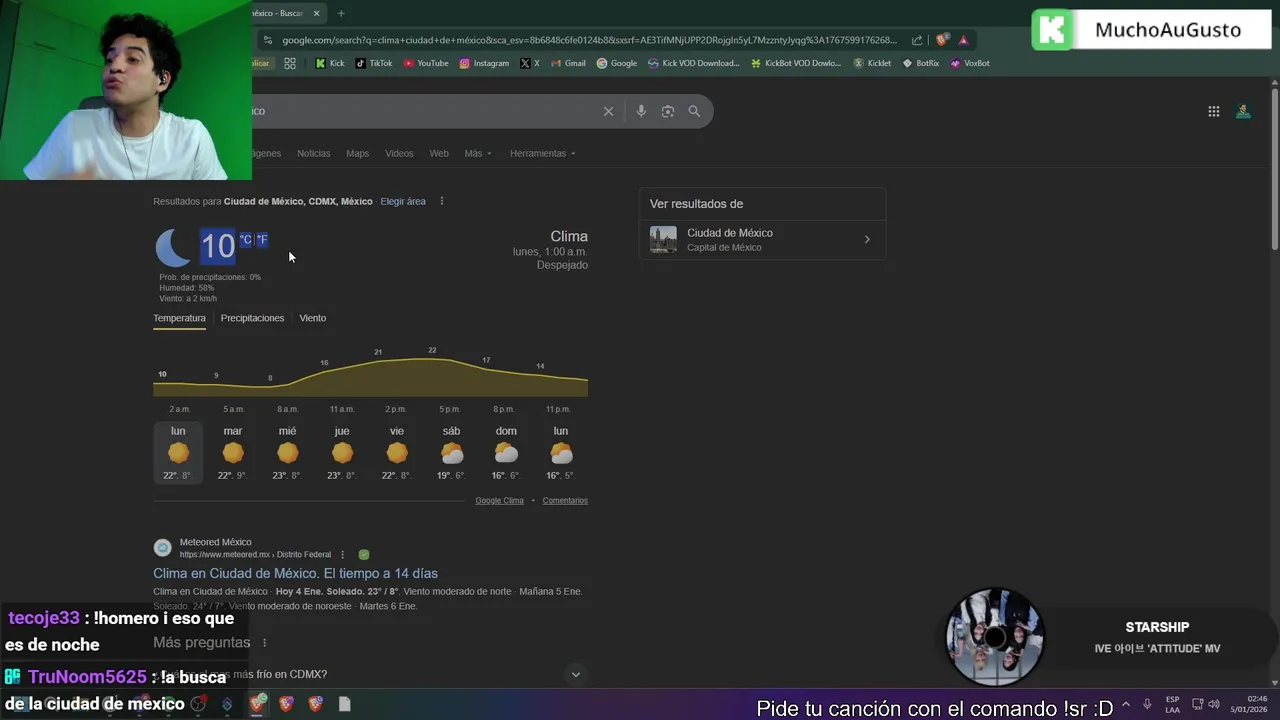This screenshot has height=720, width=1280.
Task: Open the apps grid in bookmarks bar
Action: [x=290, y=63]
